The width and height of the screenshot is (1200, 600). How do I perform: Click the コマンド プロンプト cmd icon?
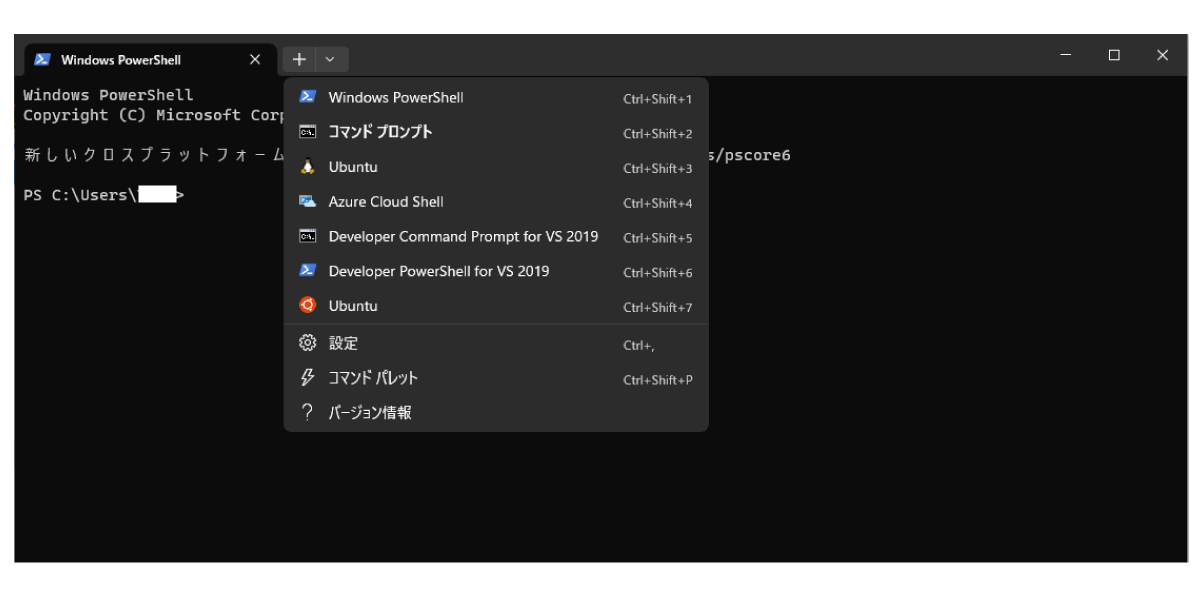point(308,132)
